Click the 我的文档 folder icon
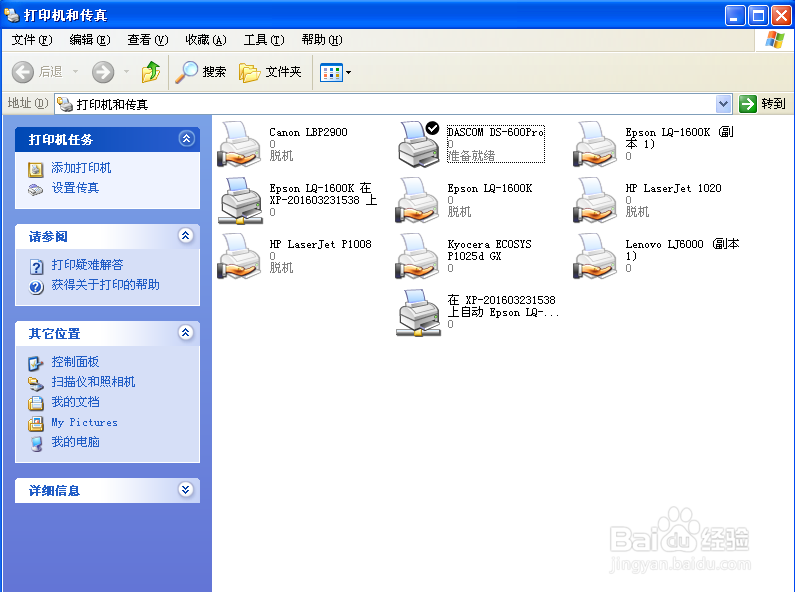 (x=35, y=403)
